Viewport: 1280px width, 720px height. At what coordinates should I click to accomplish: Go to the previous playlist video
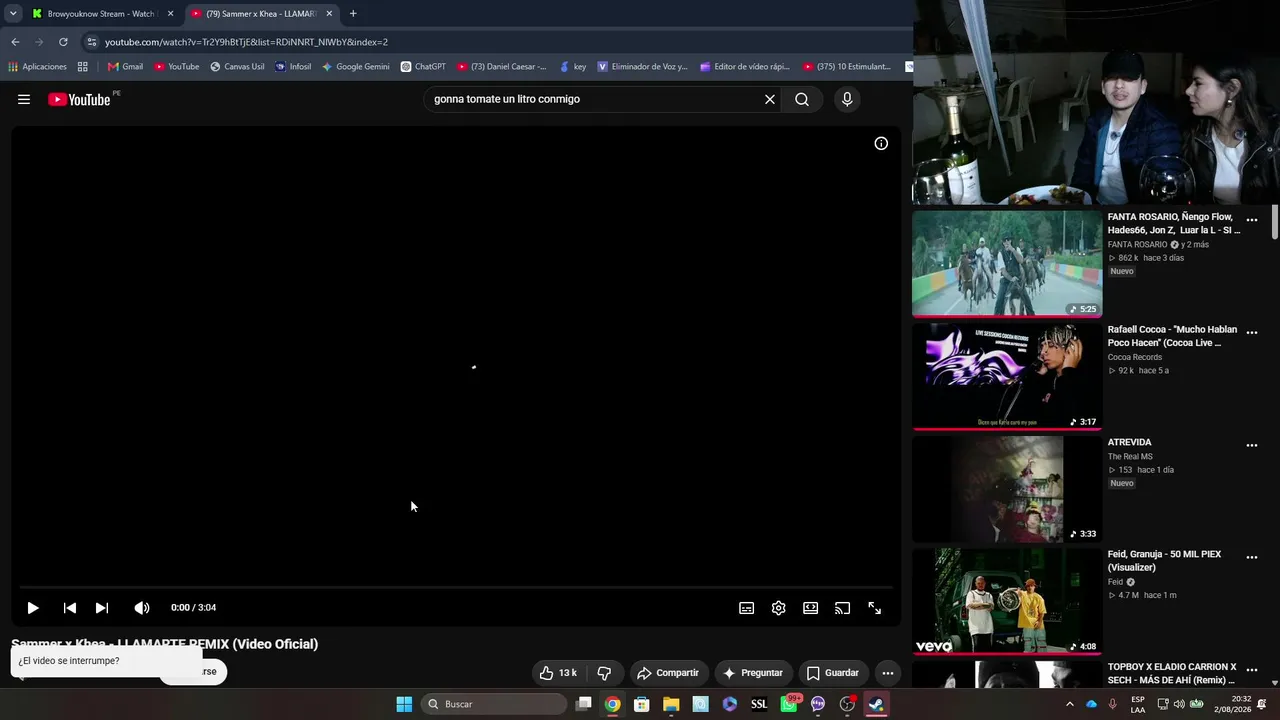pos(70,608)
